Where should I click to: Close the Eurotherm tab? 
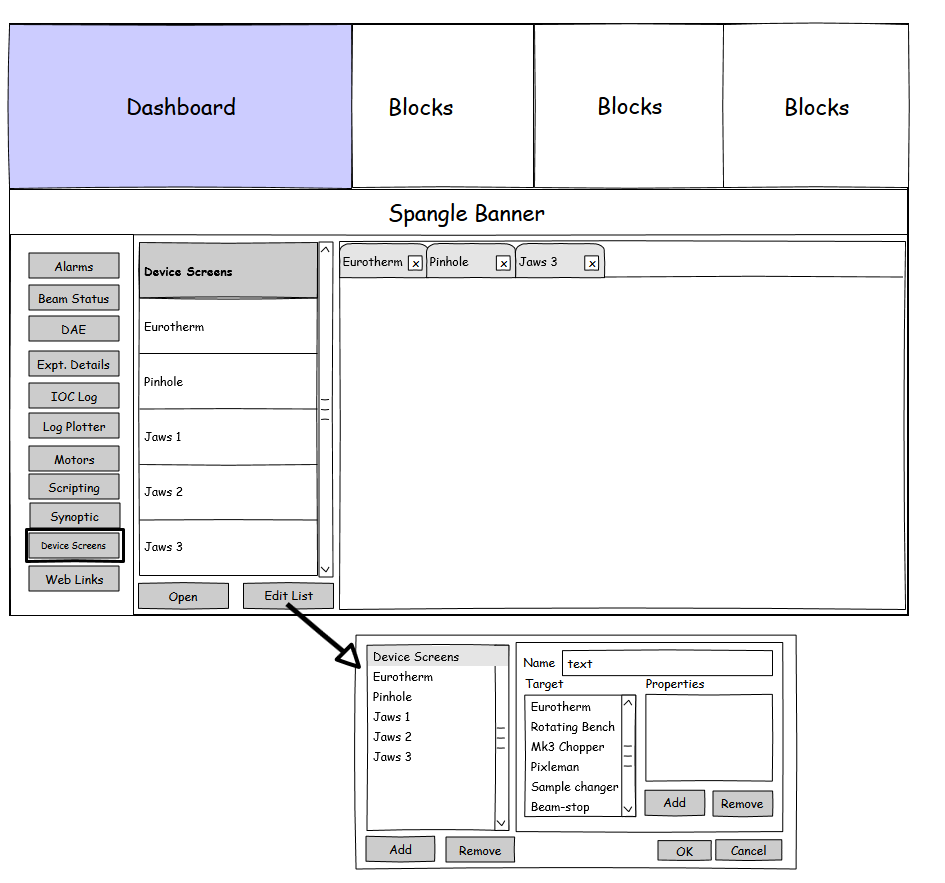pyautogui.click(x=415, y=263)
